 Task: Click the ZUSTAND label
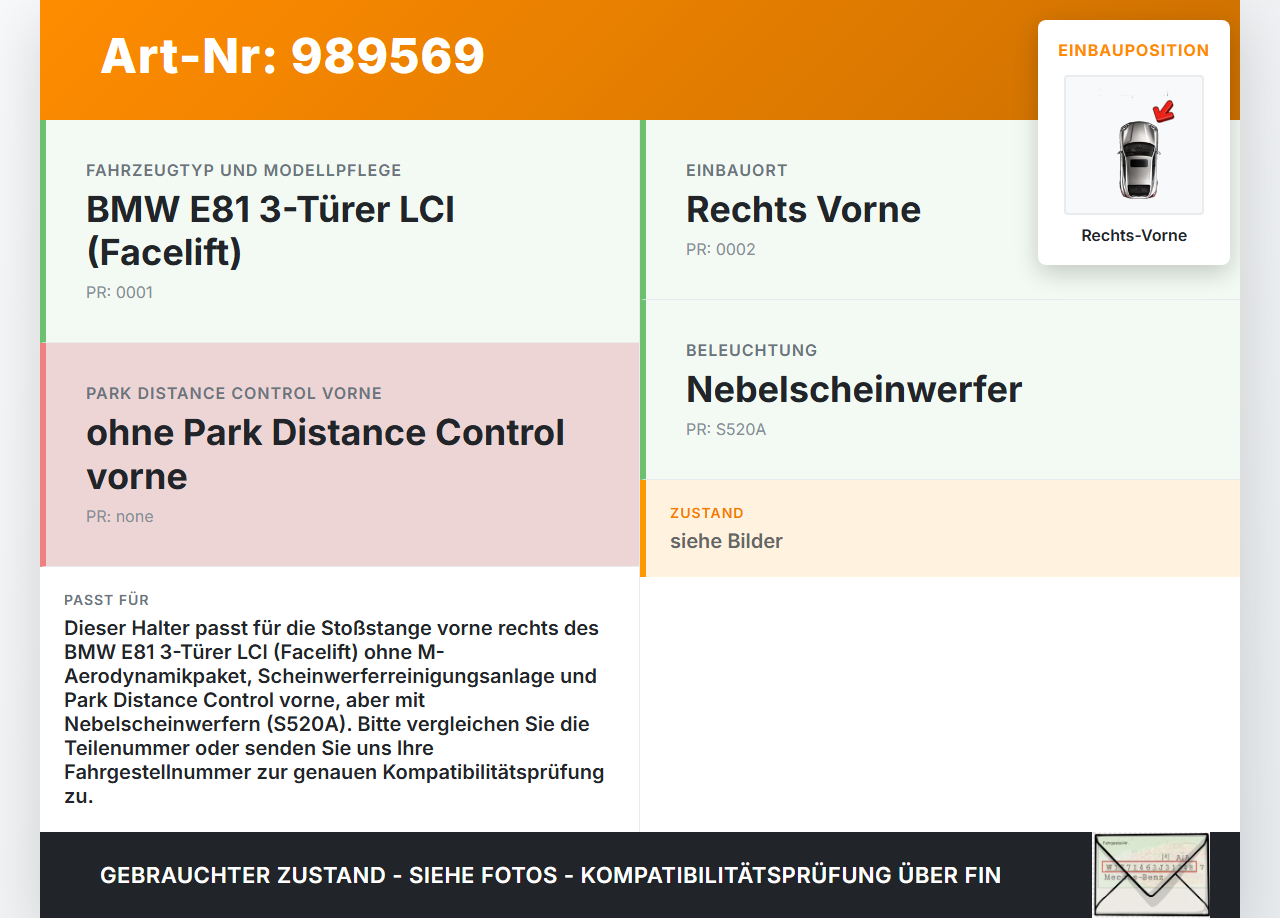pyautogui.click(x=707, y=513)
